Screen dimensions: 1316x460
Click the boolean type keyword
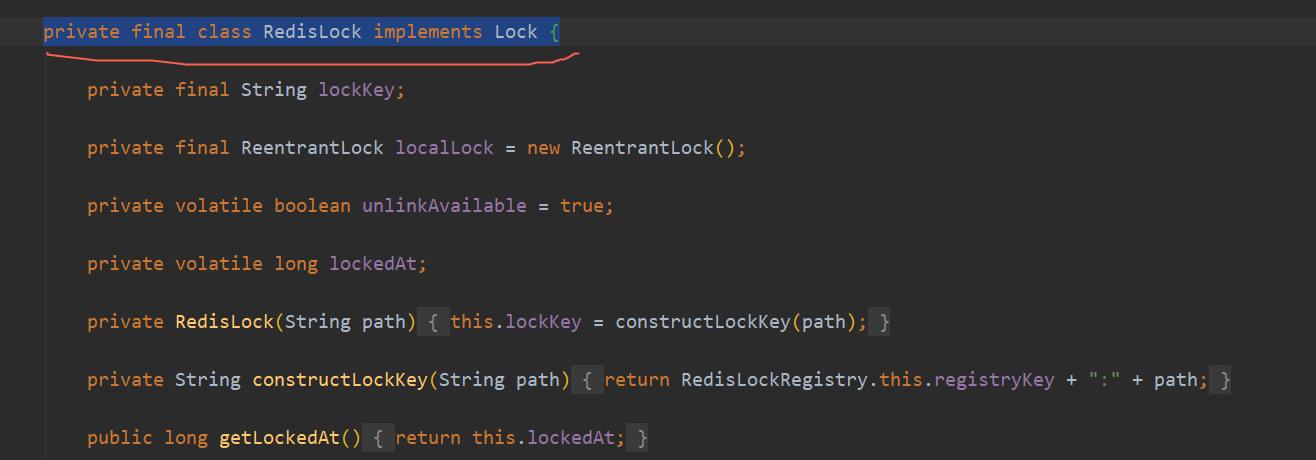click(313, 206)
